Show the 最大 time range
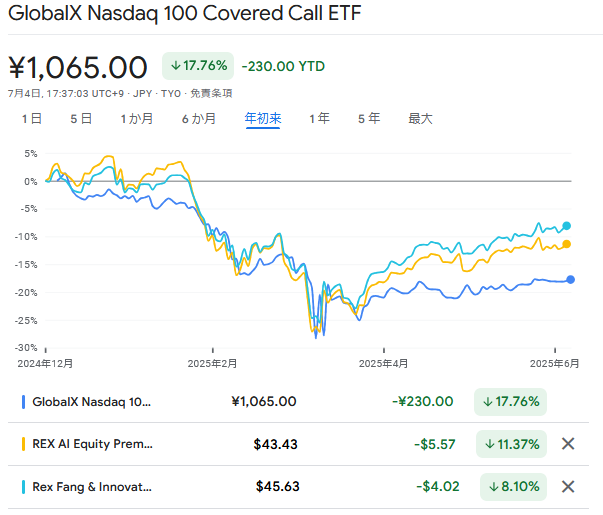Viewport: 603px width, 515px height. click(x=420, y=118)
